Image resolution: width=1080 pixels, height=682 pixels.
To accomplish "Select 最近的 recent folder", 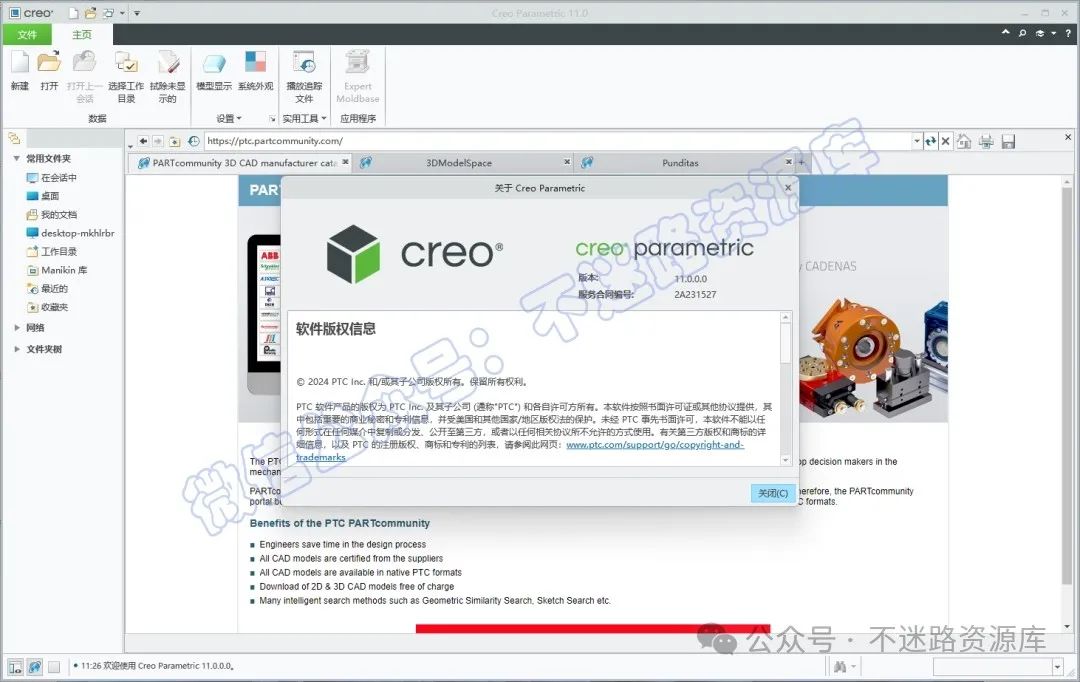I will coord(47,289).
